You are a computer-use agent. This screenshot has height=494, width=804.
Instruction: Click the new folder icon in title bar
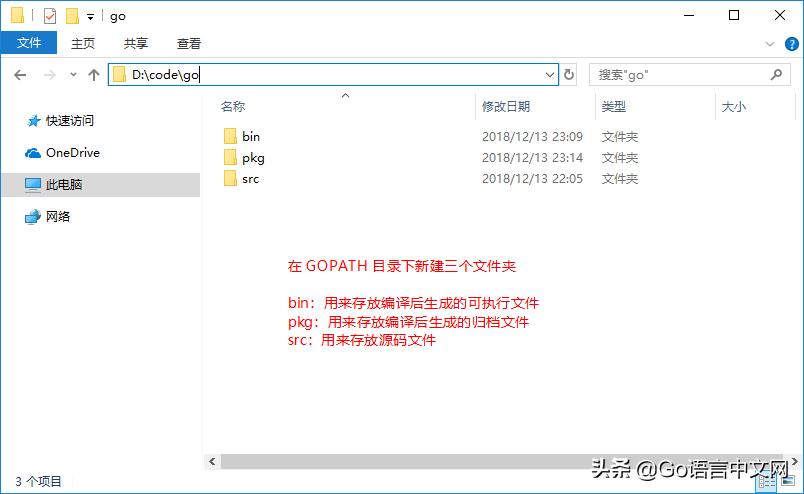[x=72, y=16]
